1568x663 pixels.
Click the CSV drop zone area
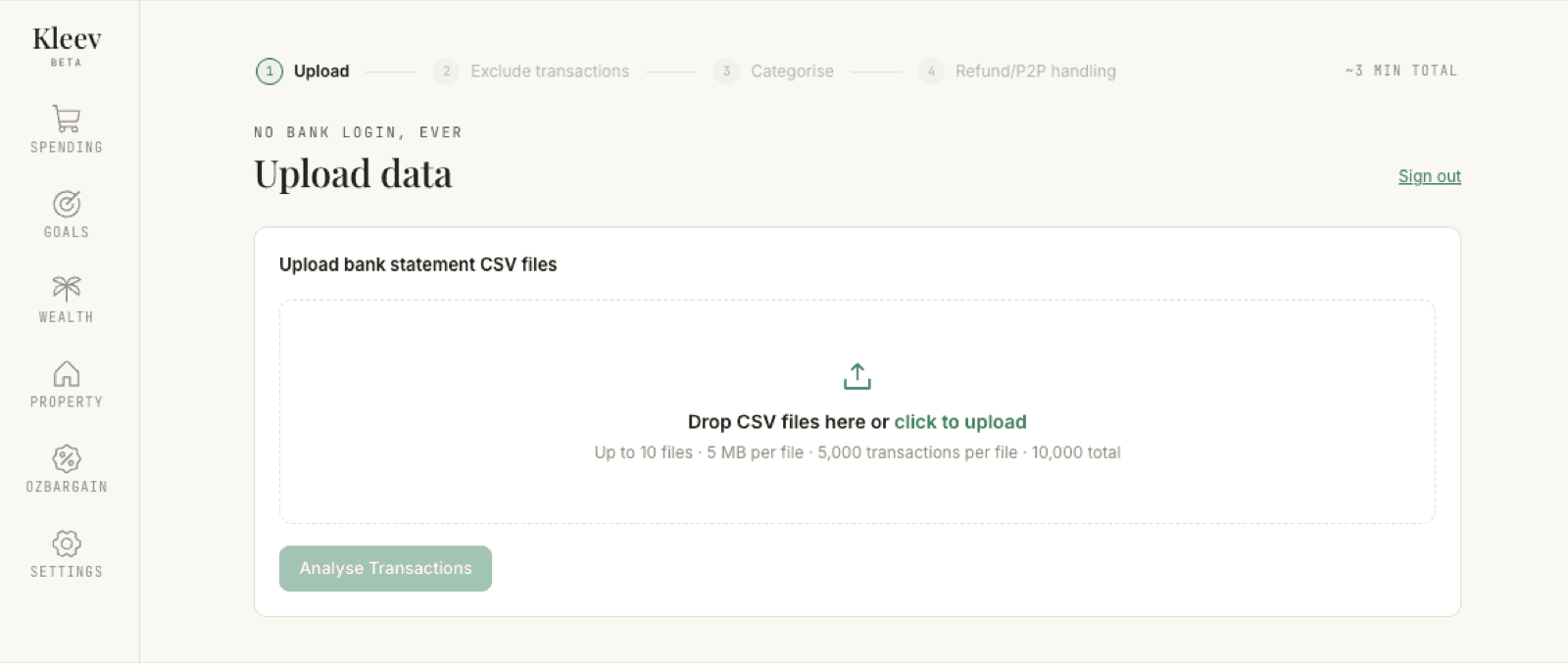[x=857, y=411]
